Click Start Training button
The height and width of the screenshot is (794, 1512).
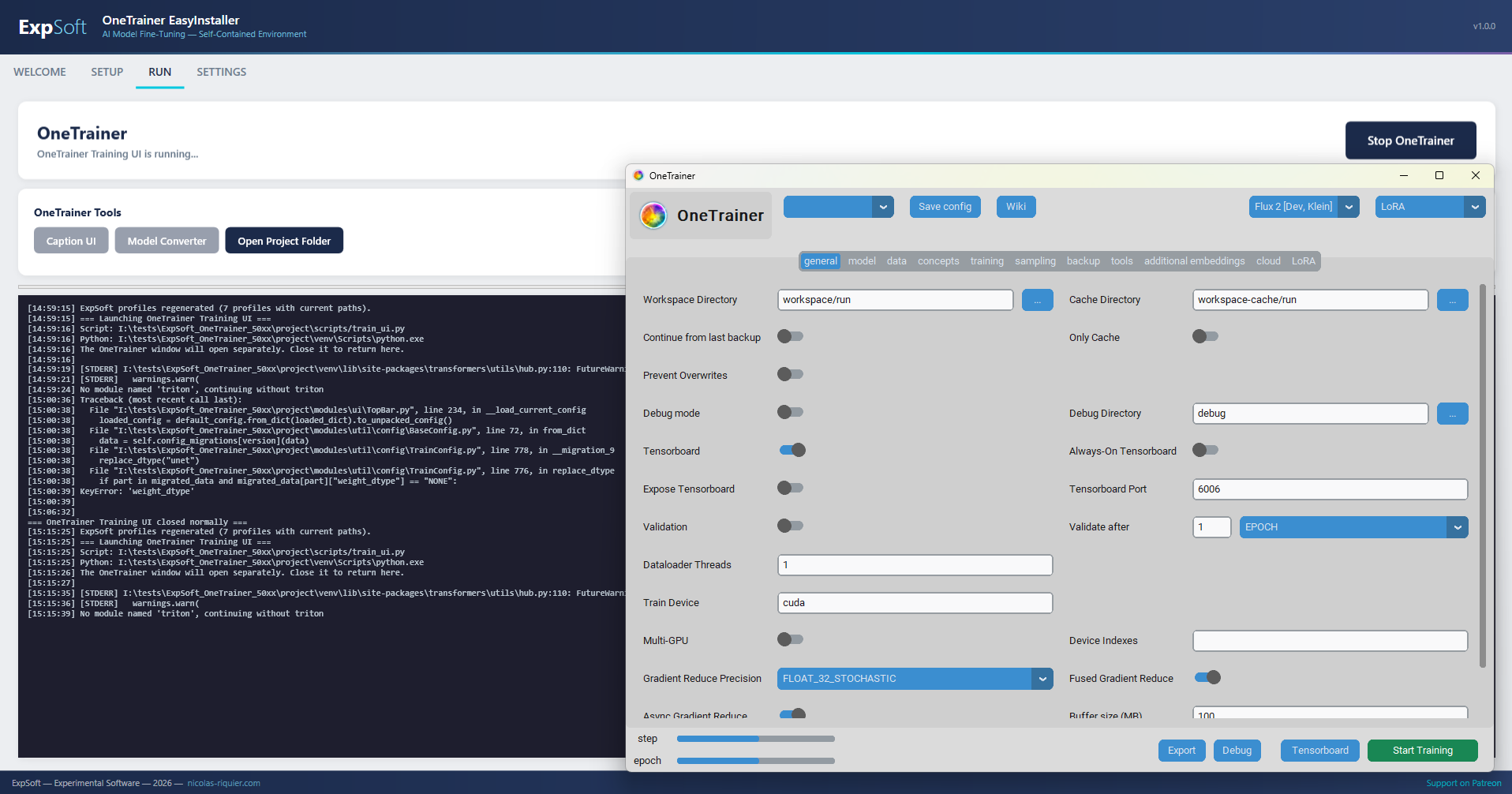1422,751
